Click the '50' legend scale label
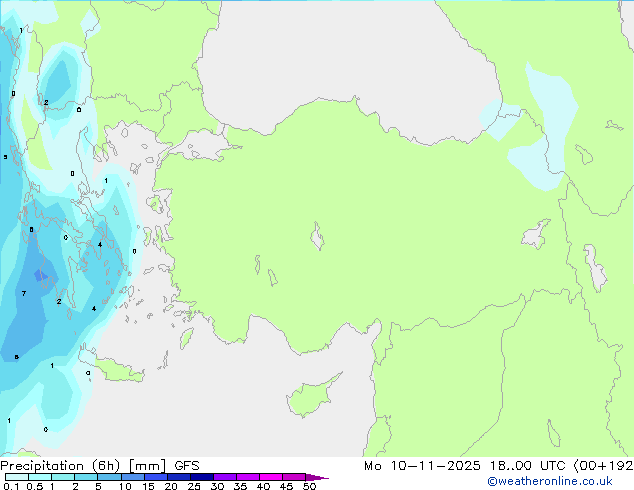The height and width of the screenshot is (490, 634). 309,486
